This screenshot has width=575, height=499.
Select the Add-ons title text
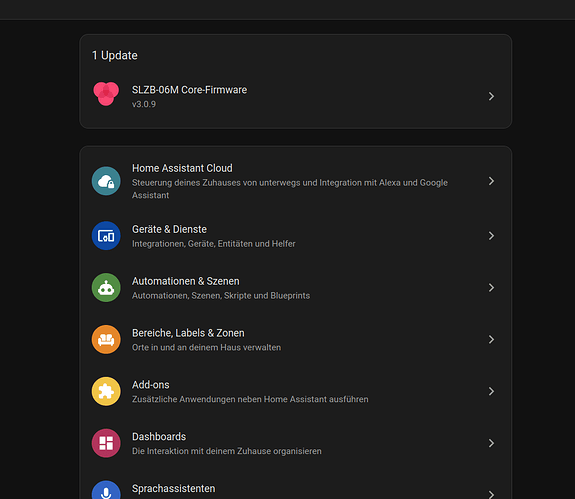(151, 385)
